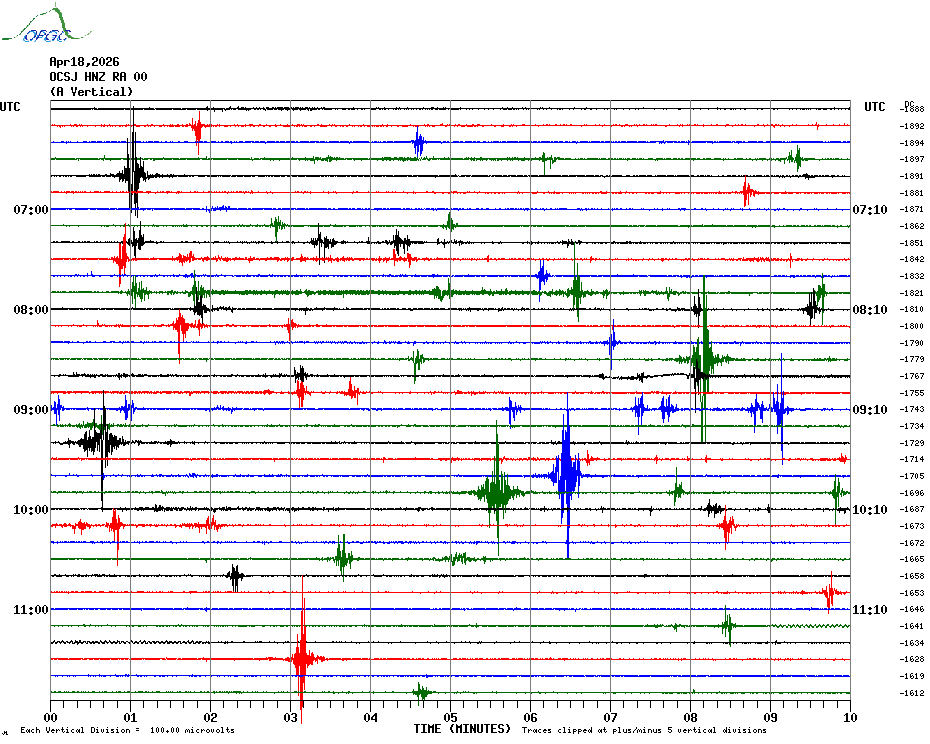Image resolution: width=930 pixels, height=744 pixels.
Task: Click minute label 06 on the time axis
Action: point(530,718)
